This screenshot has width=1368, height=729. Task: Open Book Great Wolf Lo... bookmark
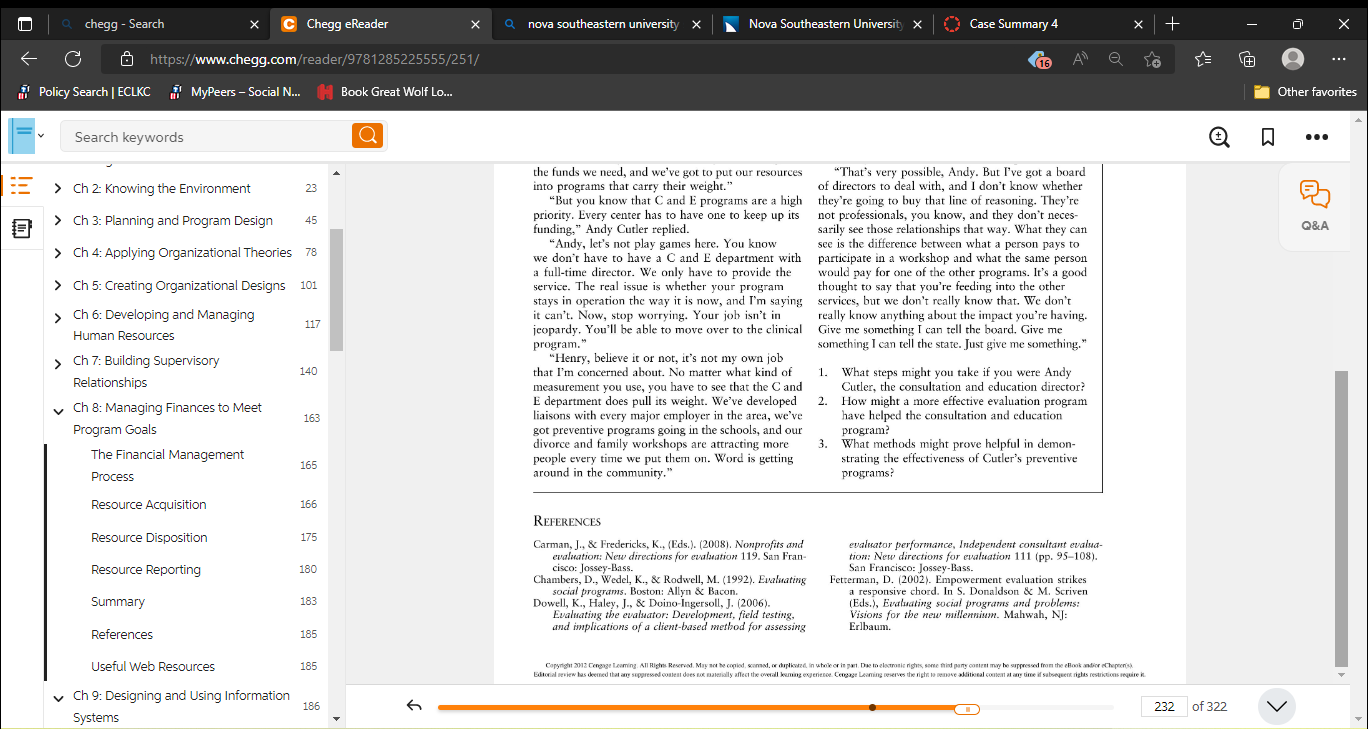coord(385,92)
